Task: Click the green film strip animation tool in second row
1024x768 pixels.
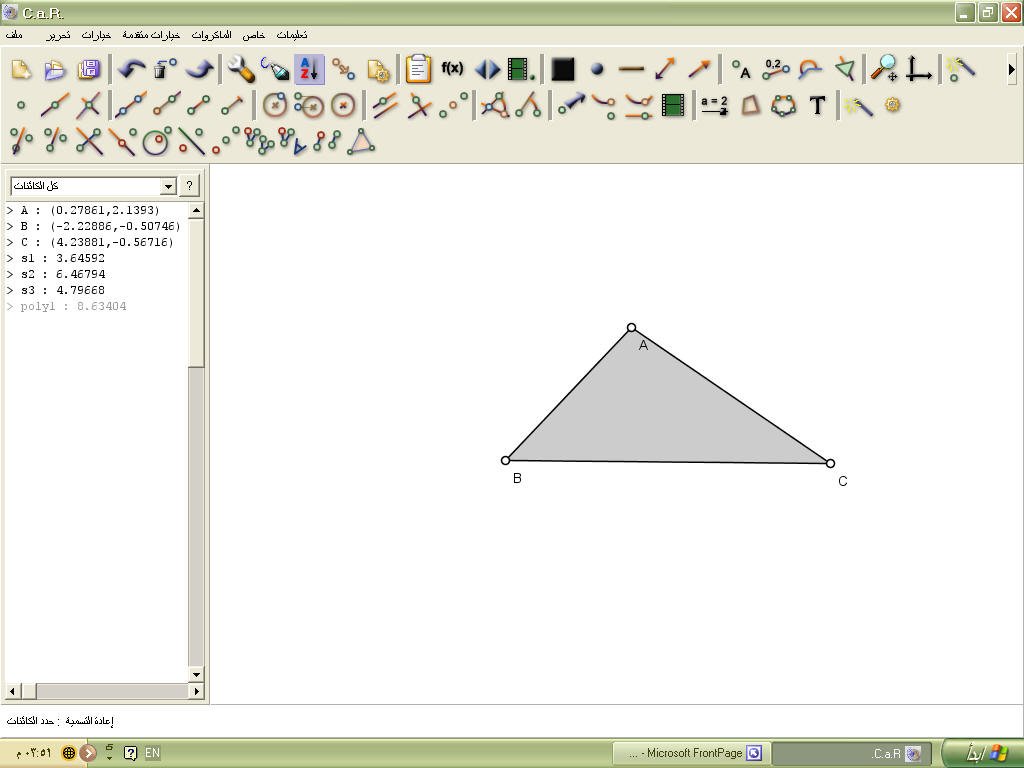Action: [x=673, y=105]
